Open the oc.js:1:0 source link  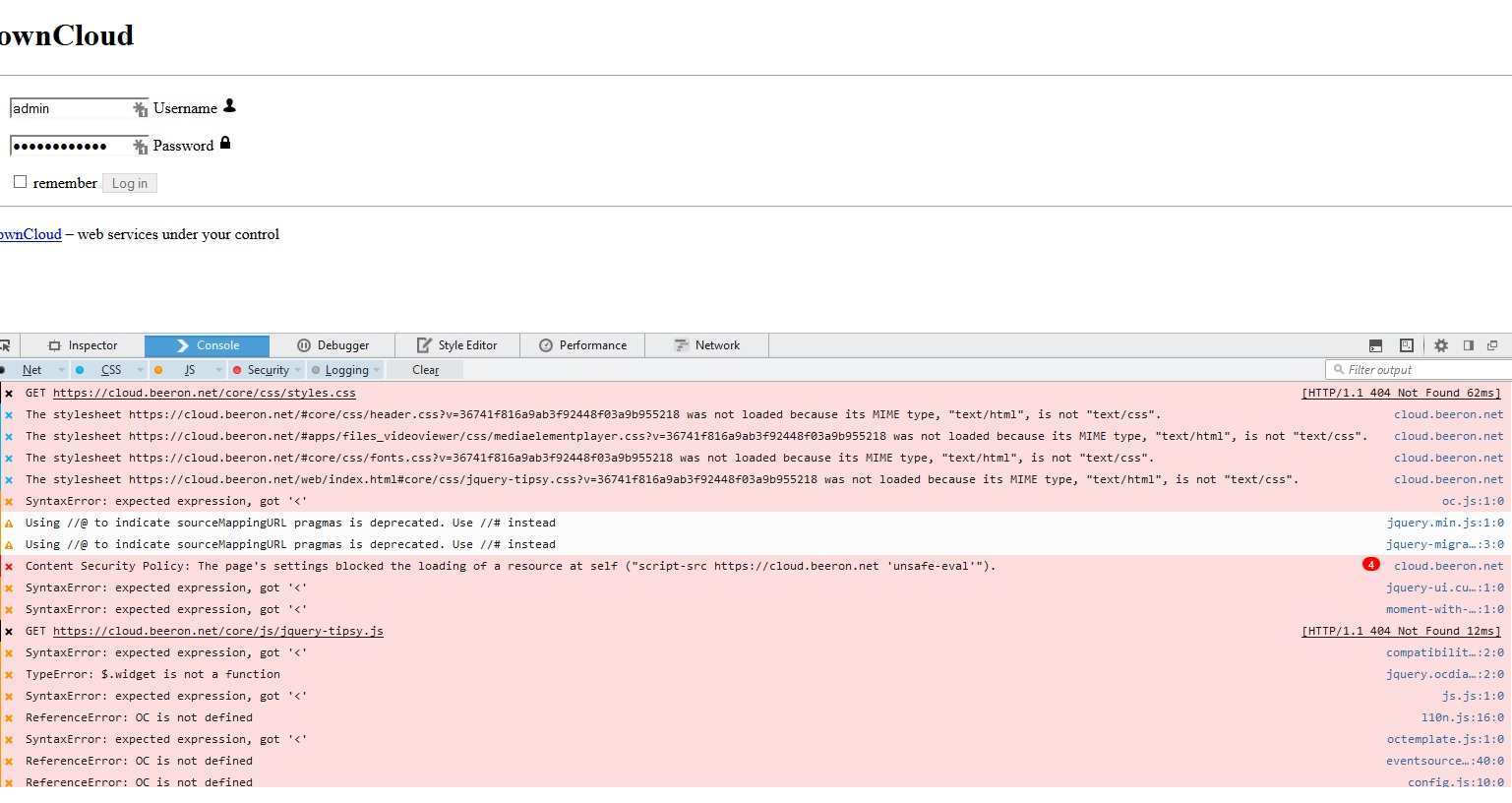tap(1473, 501)
